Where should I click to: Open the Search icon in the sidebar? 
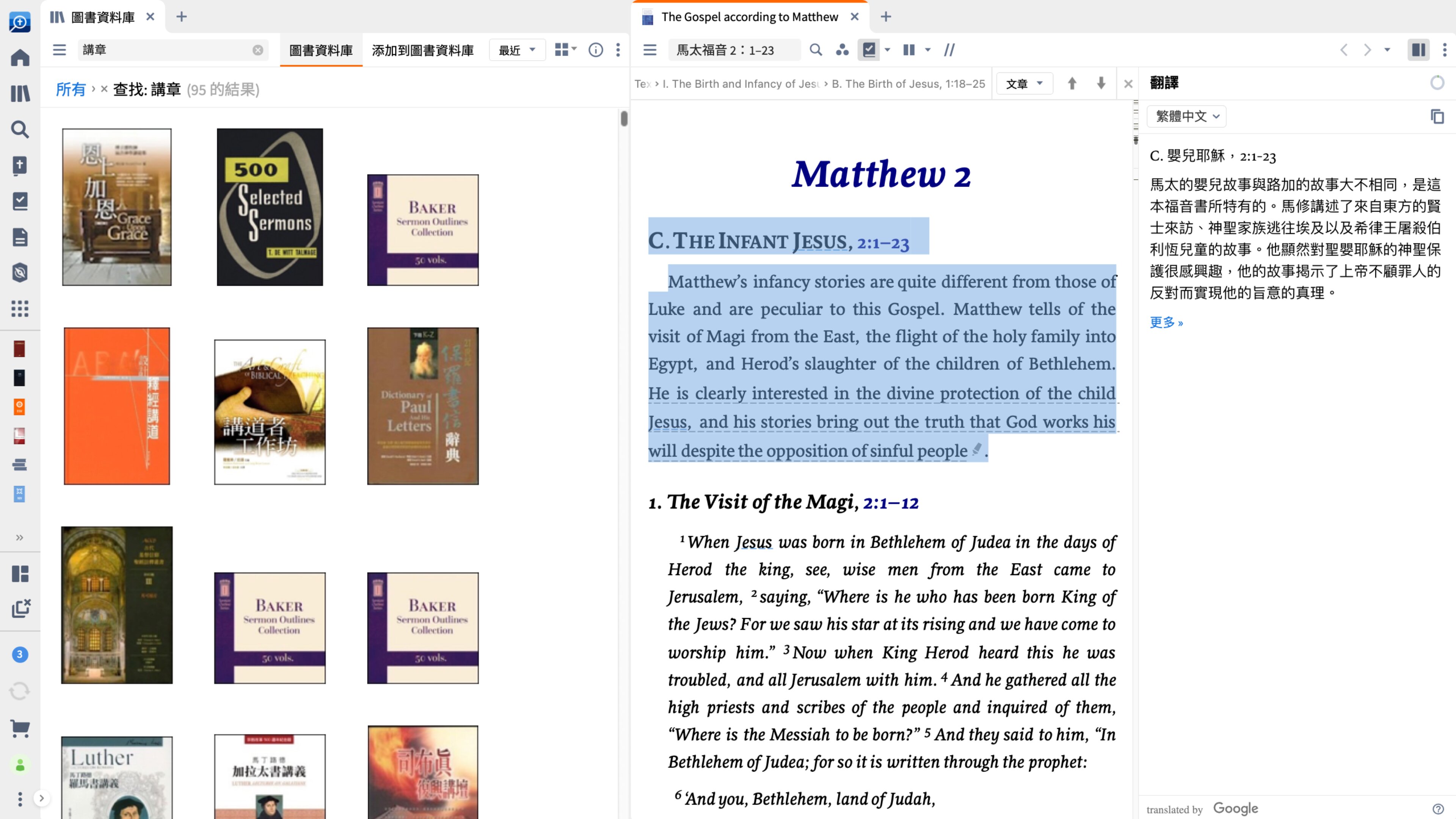[x=20, y=129]
